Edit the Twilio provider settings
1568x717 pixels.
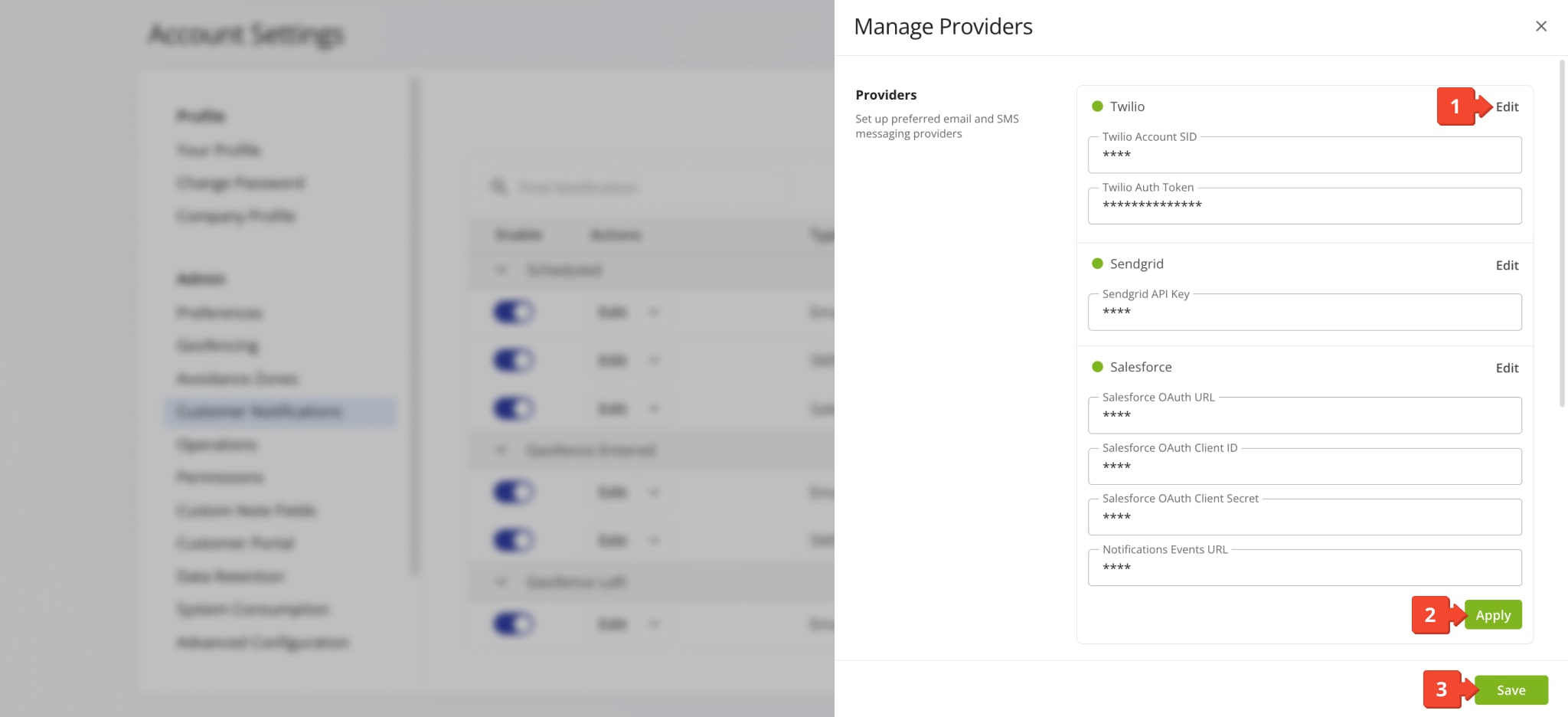tap(1507, 106)
